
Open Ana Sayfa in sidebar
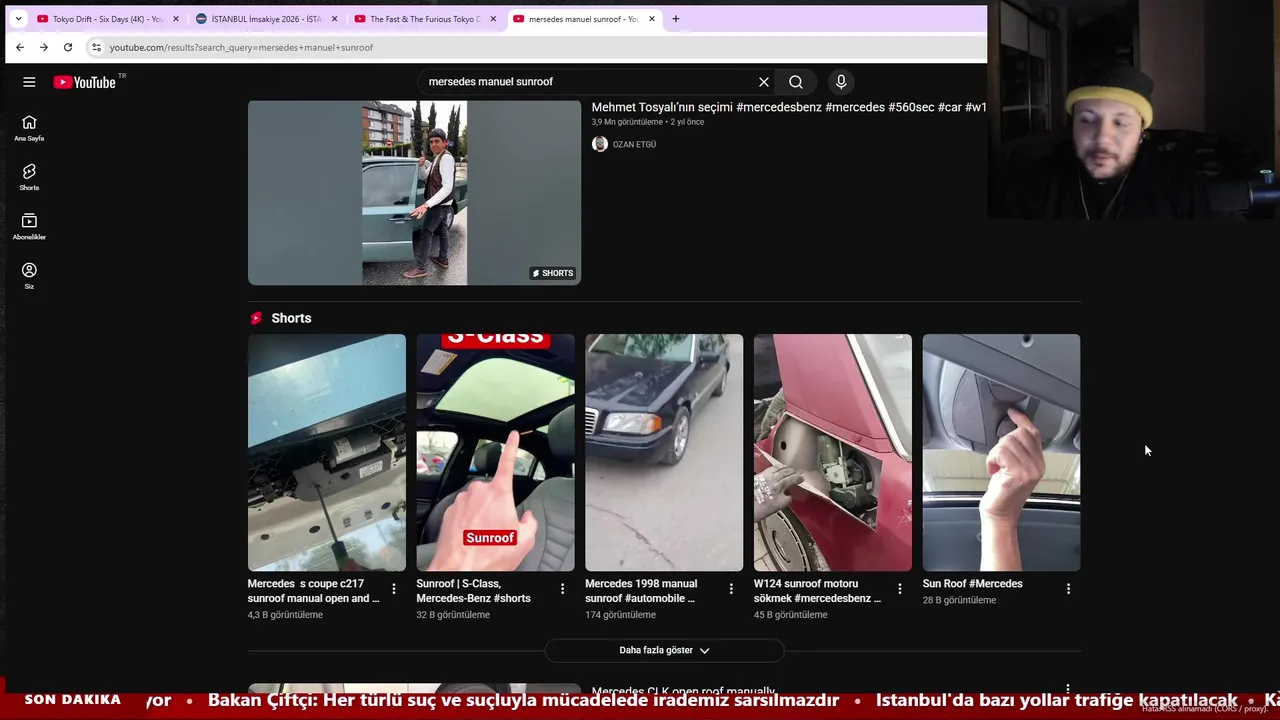[x=29, y=128]
